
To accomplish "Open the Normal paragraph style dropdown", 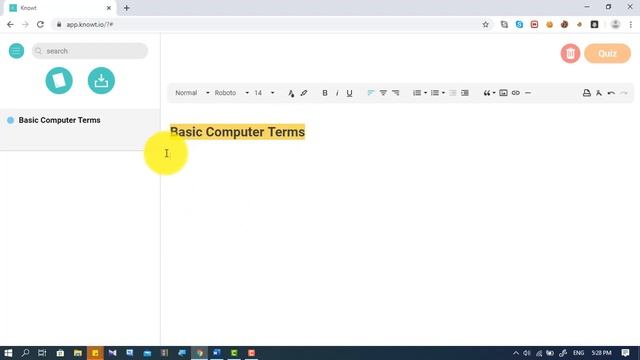I will click(x=192, y=93).
